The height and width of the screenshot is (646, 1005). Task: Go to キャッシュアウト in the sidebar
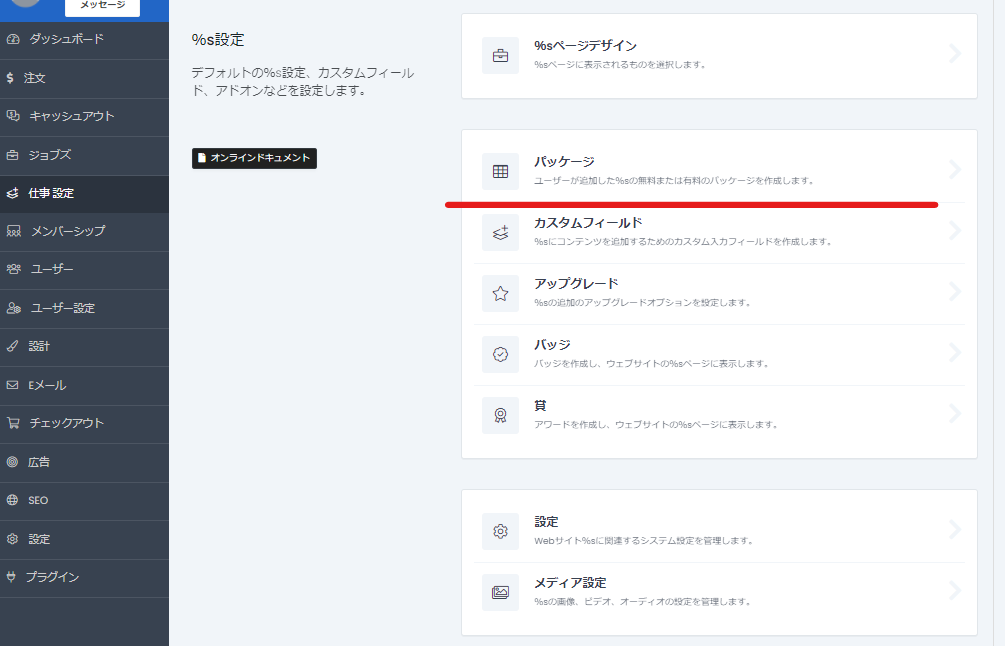click(x=71, y=116)
